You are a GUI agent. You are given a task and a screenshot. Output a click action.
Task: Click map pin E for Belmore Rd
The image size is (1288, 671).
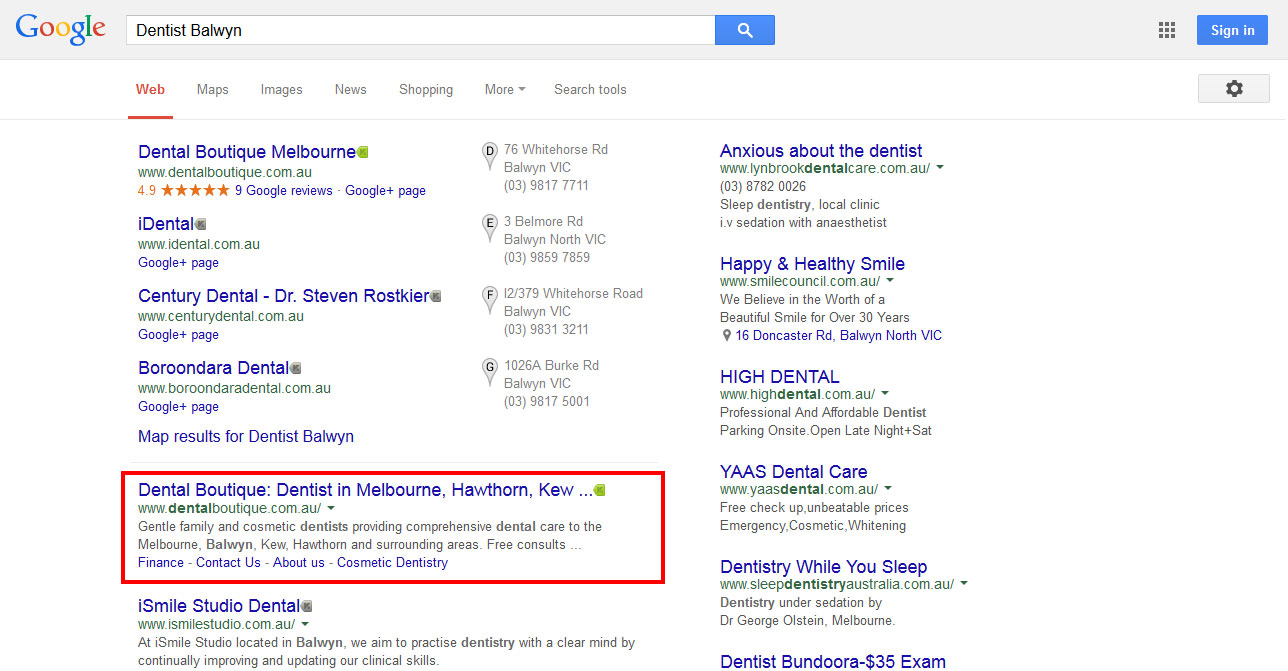coord(490,227)
